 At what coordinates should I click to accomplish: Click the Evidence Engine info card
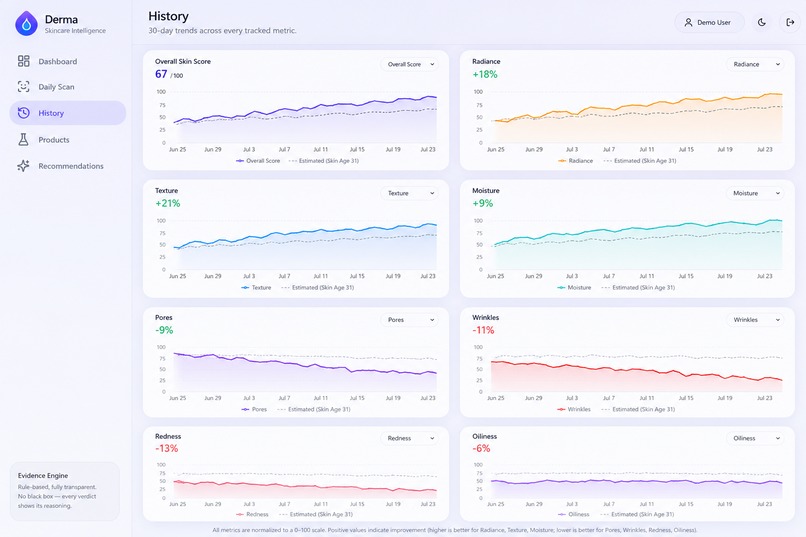65,491
